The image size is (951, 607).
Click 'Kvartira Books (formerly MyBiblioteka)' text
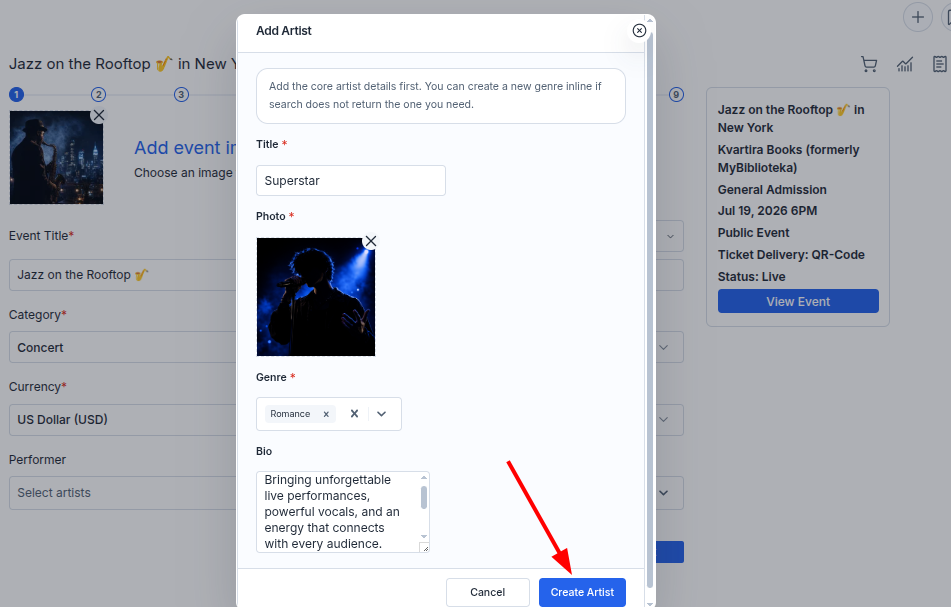click(788, 158)
